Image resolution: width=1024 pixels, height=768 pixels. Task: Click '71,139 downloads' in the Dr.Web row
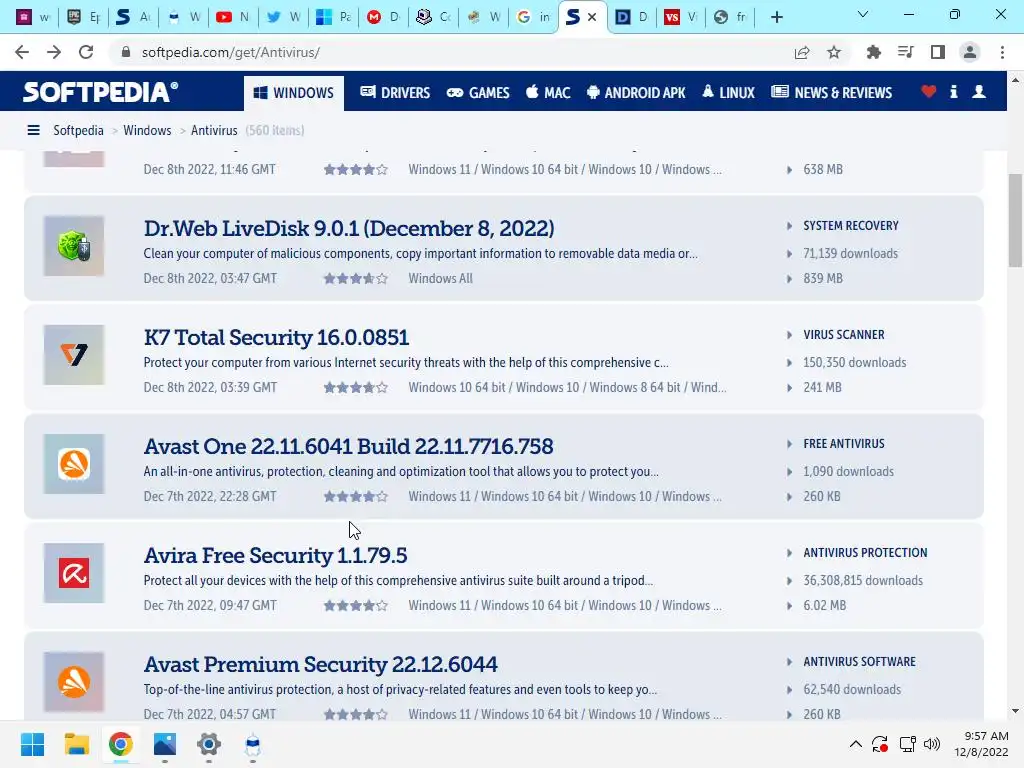850,253
